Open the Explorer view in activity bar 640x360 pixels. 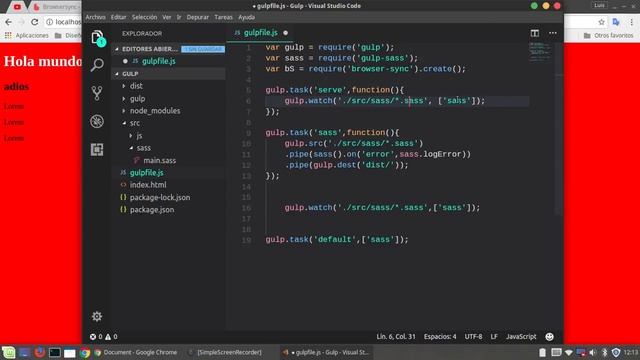97,38
